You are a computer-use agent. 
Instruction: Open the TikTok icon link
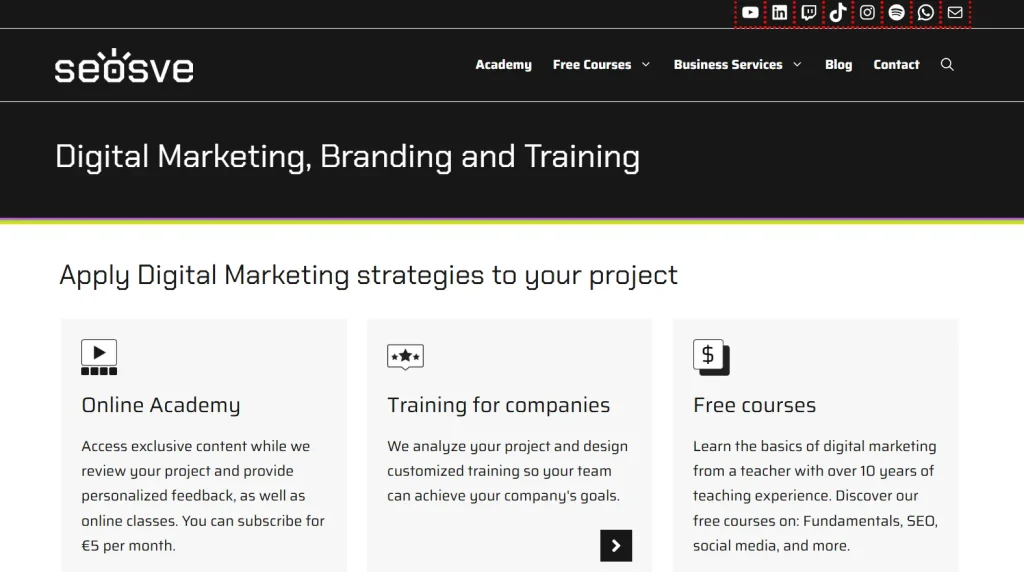pos(838,12)
